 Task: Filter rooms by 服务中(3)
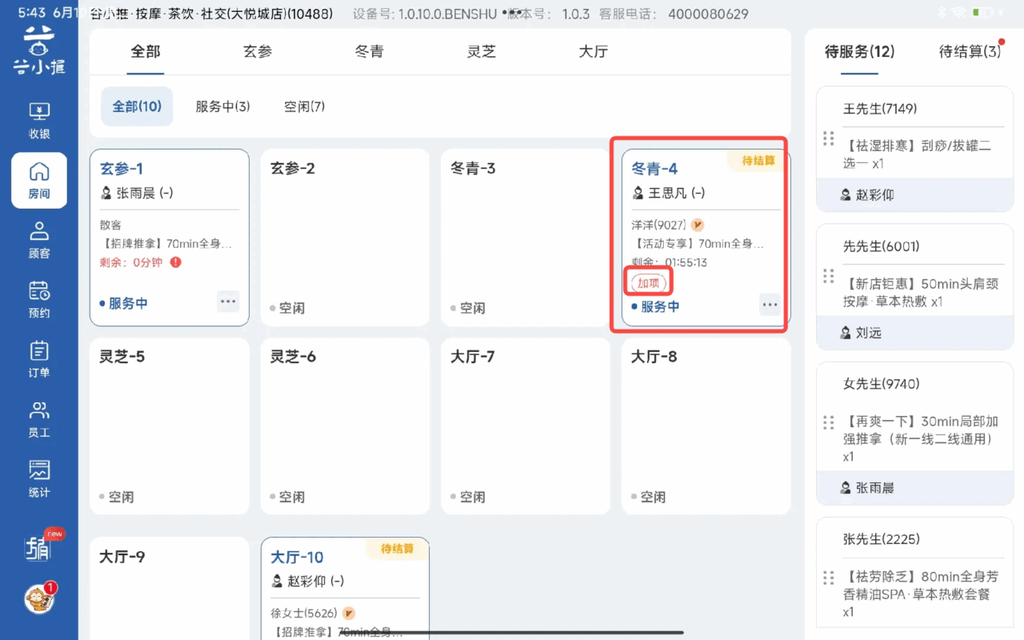point(223,106)
